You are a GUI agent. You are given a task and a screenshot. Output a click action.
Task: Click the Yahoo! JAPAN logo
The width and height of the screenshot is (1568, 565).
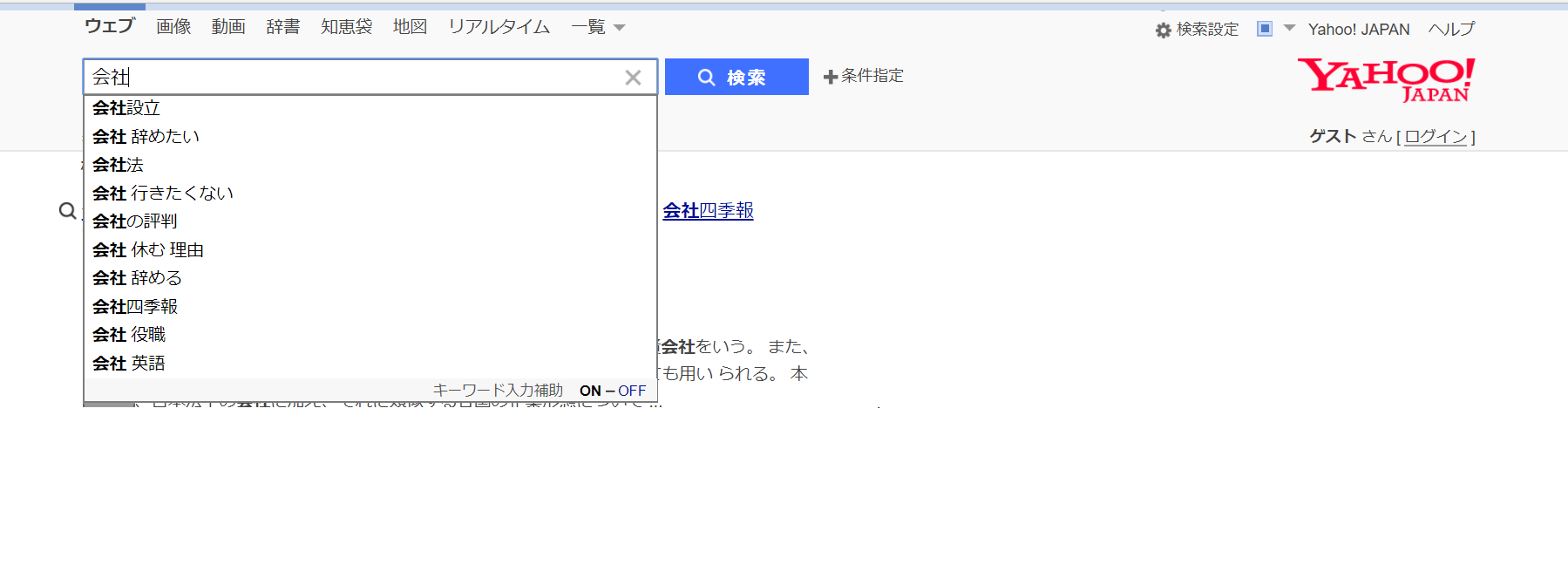[x=1386, y=80]
